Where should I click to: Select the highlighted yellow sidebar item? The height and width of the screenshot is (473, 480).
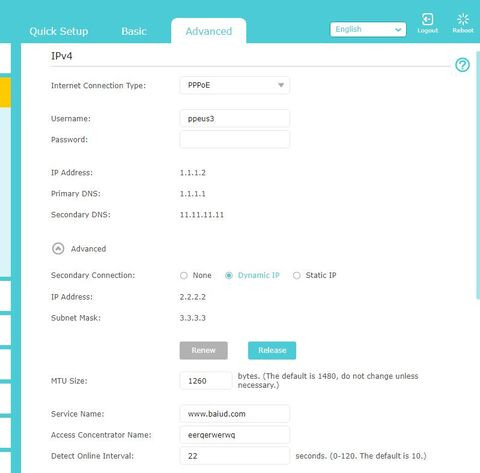[5, 92]
